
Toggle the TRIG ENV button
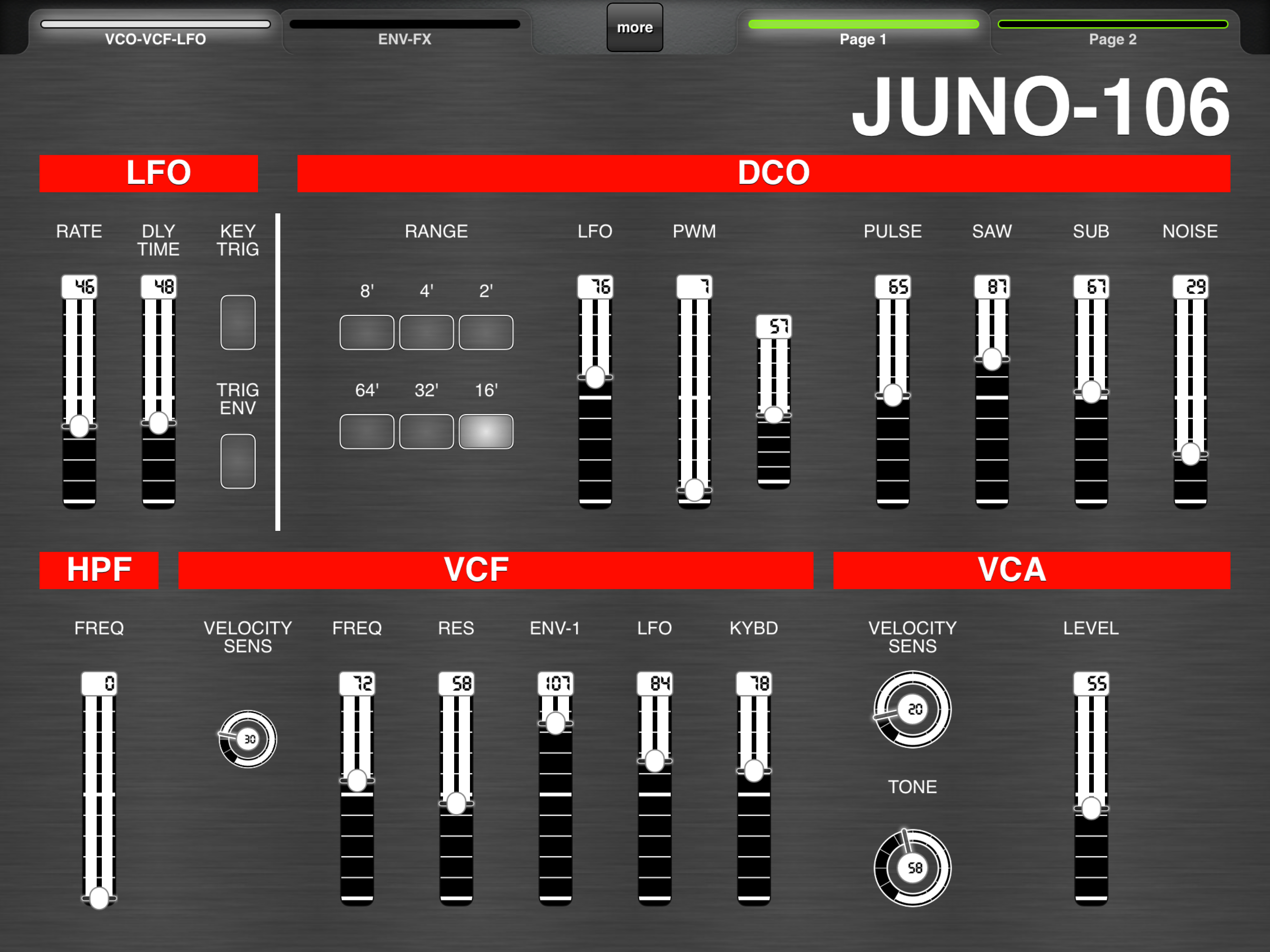(x=238, y=461)
